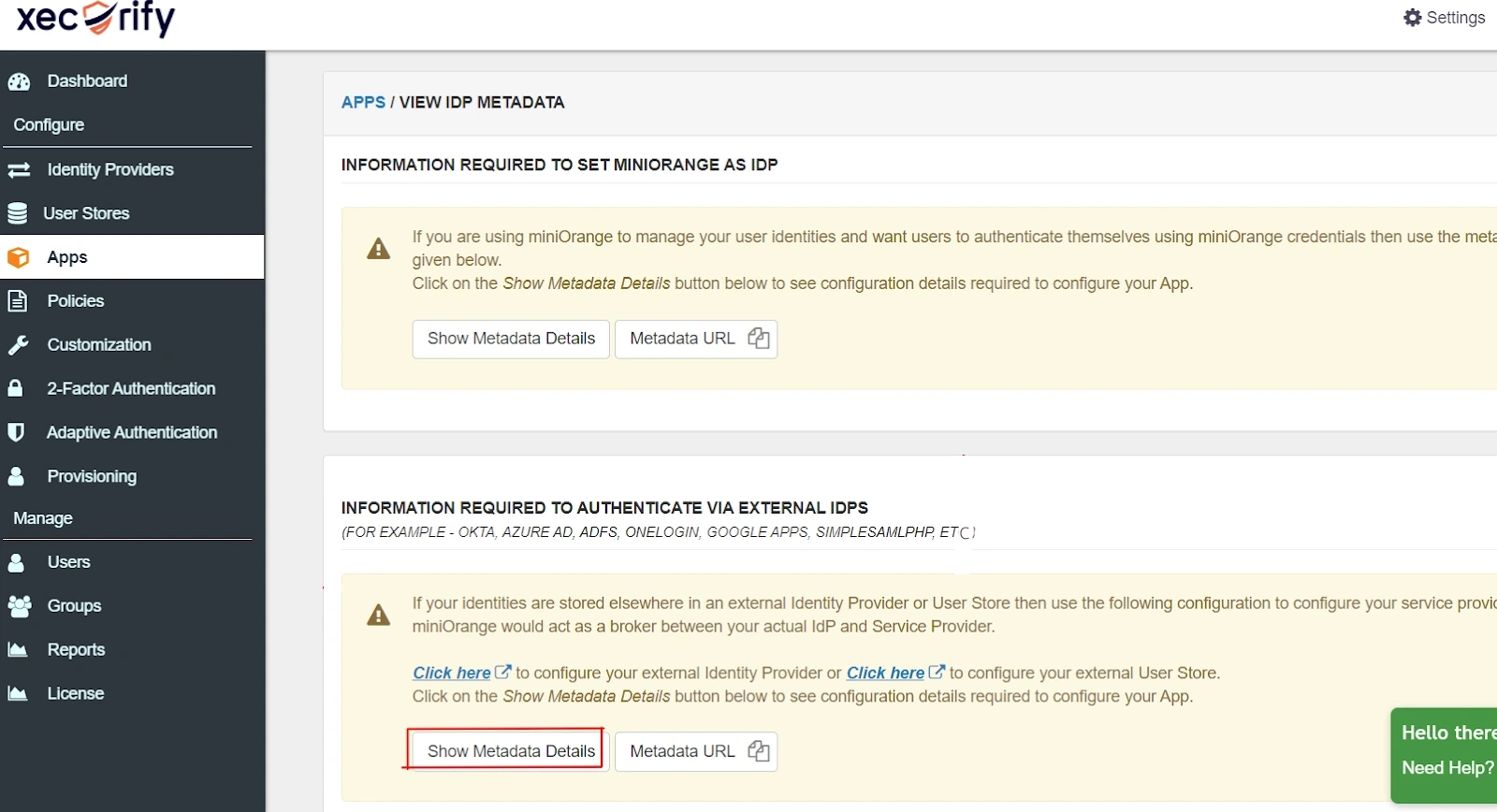Screen dimensions: 1497x812
Task: Click the Settings gear icon
Action: click(1413, 18)
